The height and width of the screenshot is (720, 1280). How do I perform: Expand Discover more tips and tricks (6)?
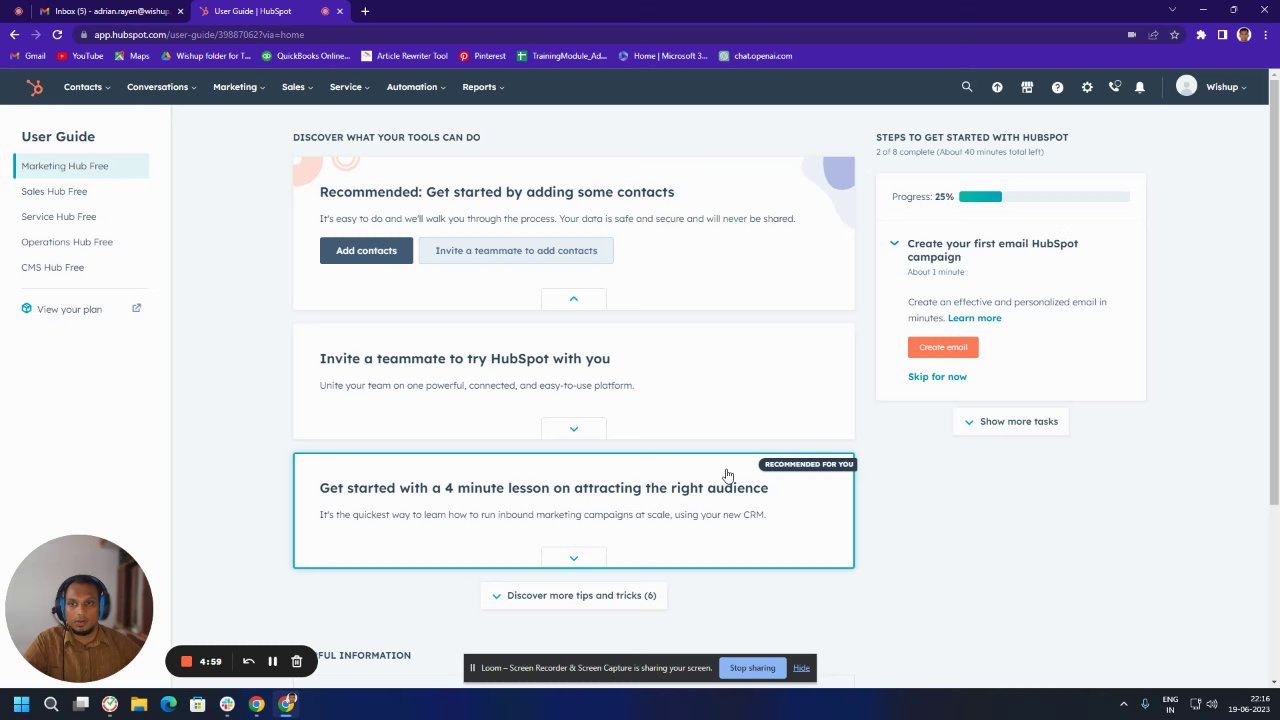pos(574,595)
